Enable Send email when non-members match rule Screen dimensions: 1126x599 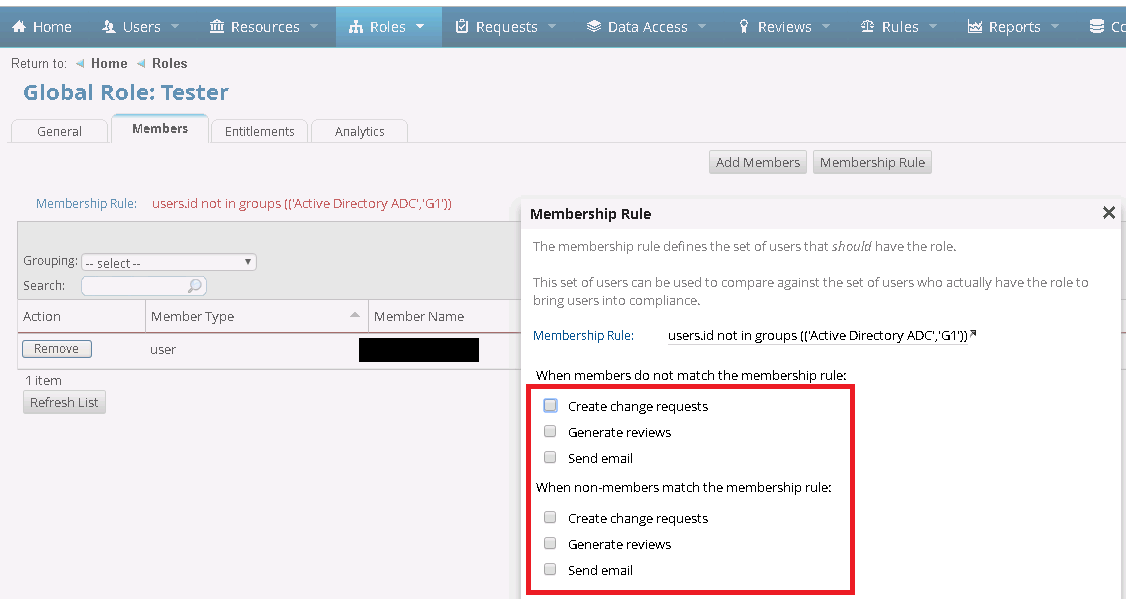[x=550, y=569]
